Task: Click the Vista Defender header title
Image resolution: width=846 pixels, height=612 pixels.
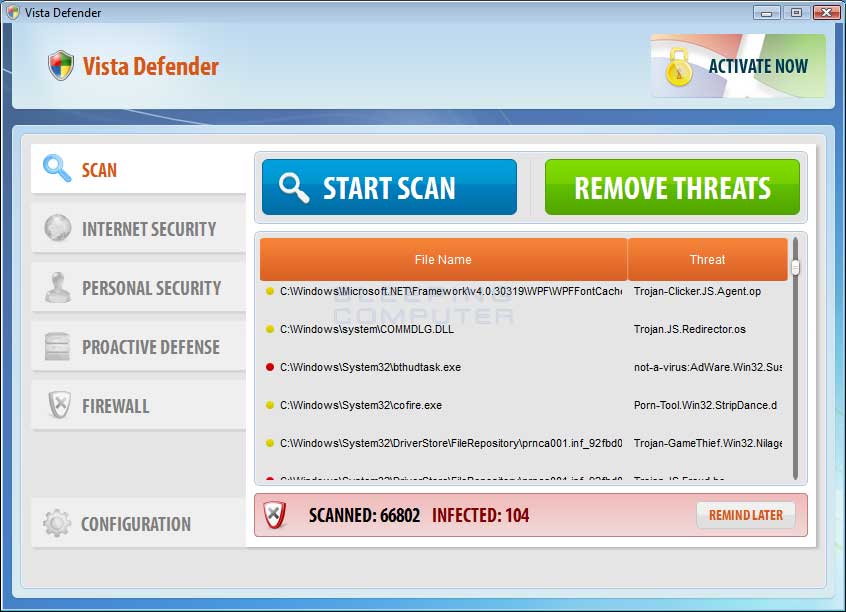Action: click(151, 66)
